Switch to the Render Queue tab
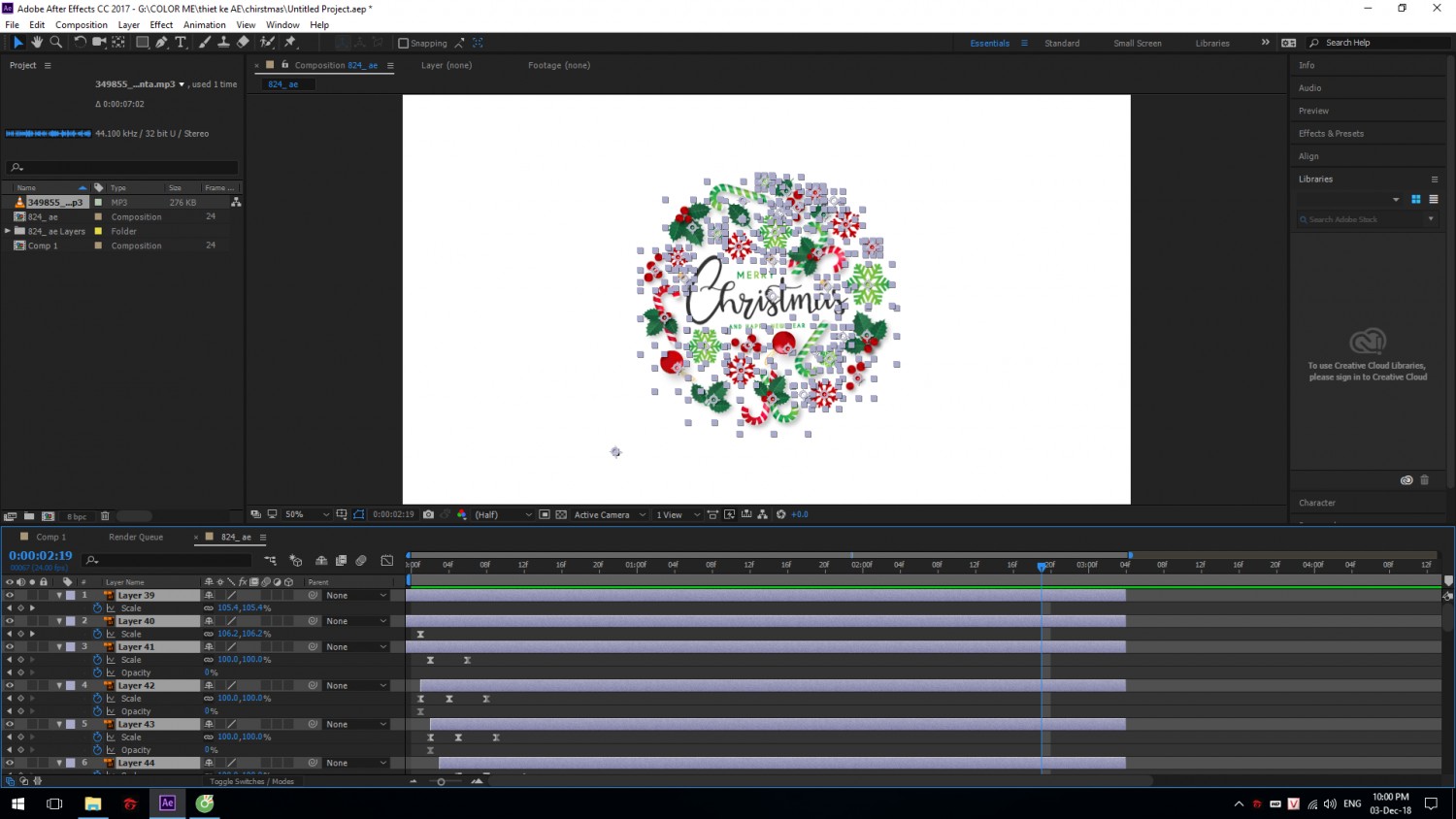This screenshot has width=1456, height=819. (136, 537)
